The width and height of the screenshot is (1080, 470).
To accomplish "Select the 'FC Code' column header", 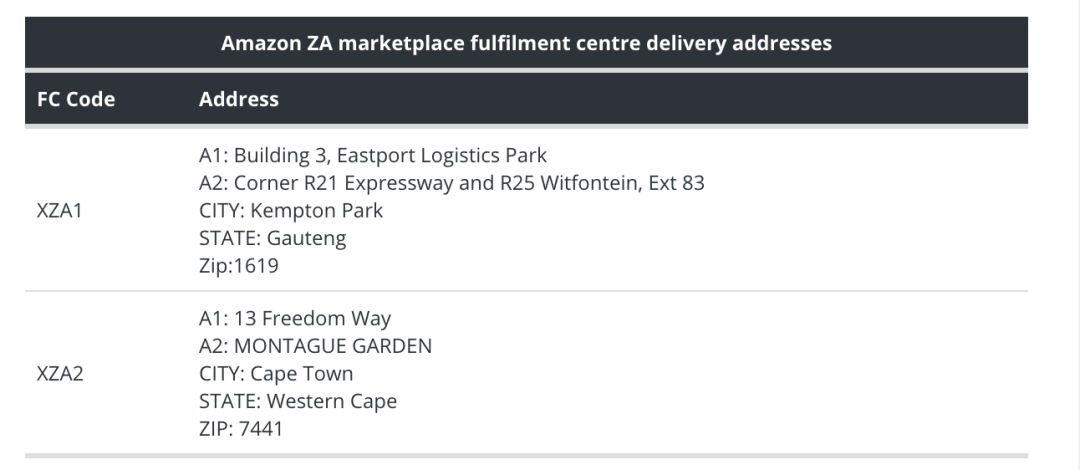I will click(75, 99).
